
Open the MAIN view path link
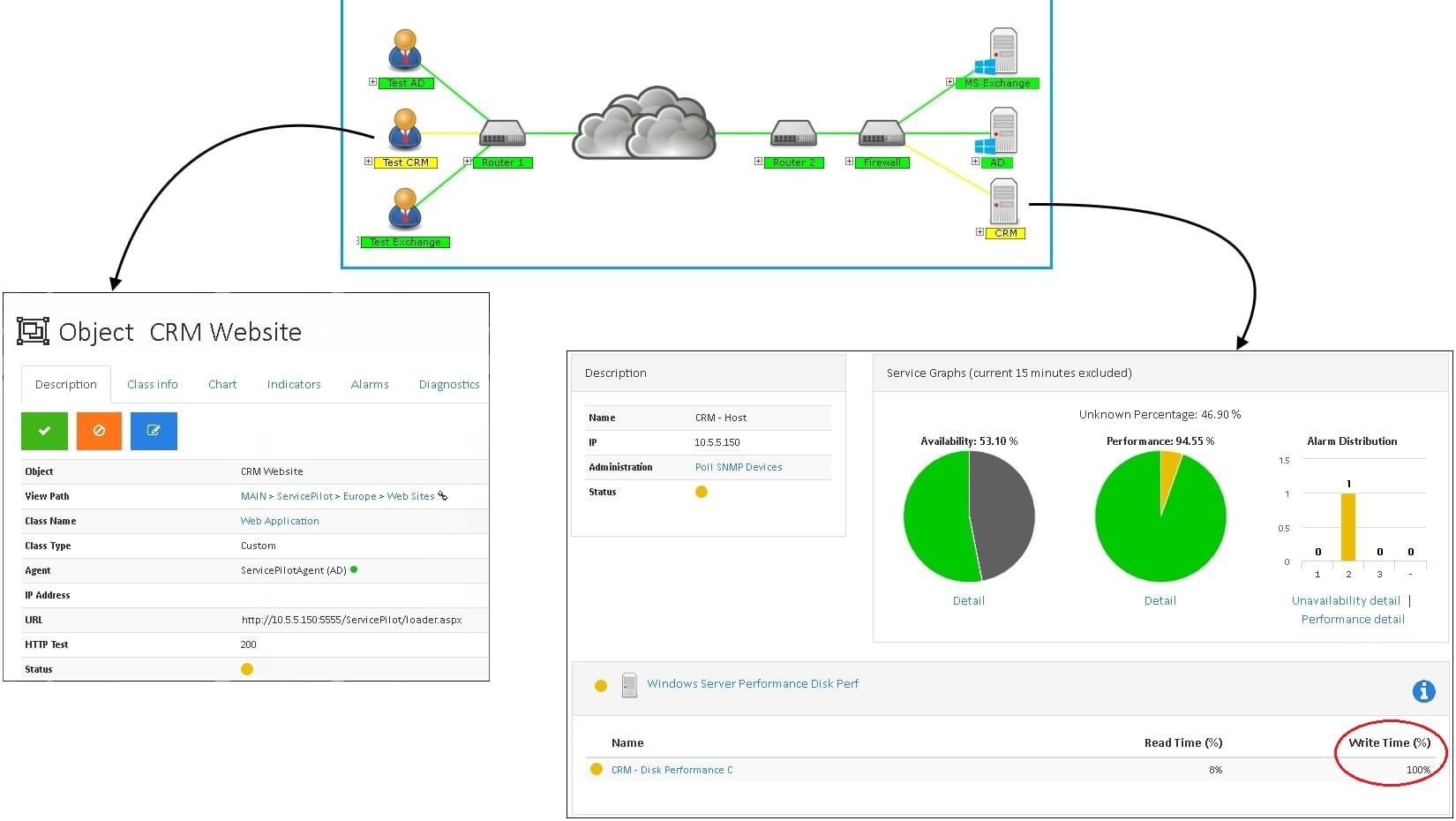click(253, 496)
